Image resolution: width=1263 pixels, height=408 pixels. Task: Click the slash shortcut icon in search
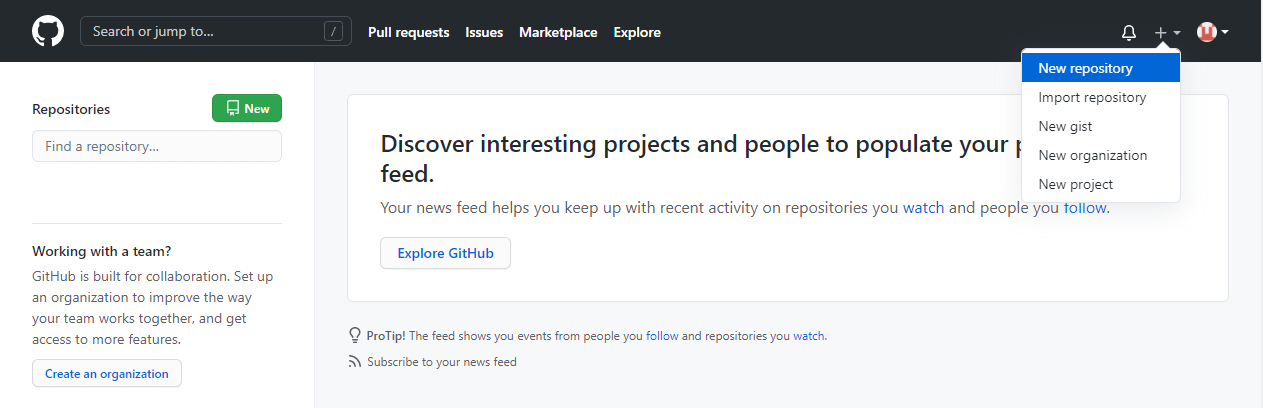[x=334, y=31]
